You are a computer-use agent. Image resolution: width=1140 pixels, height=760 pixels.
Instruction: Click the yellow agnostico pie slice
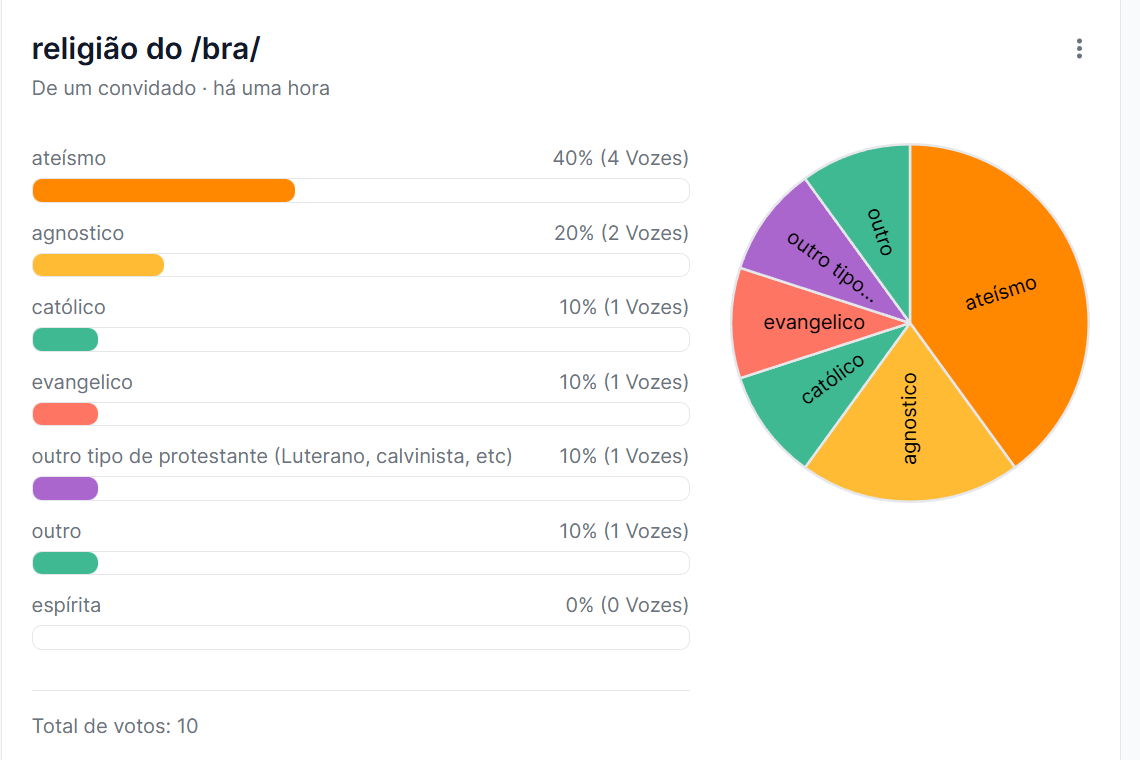(910, 430)
